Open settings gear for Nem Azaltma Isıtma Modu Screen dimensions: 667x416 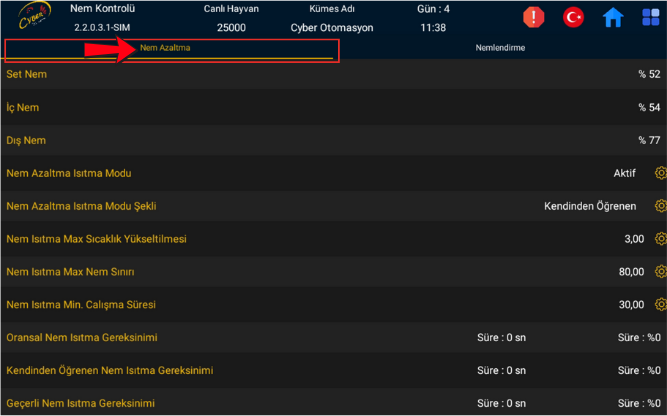[660, 173]
